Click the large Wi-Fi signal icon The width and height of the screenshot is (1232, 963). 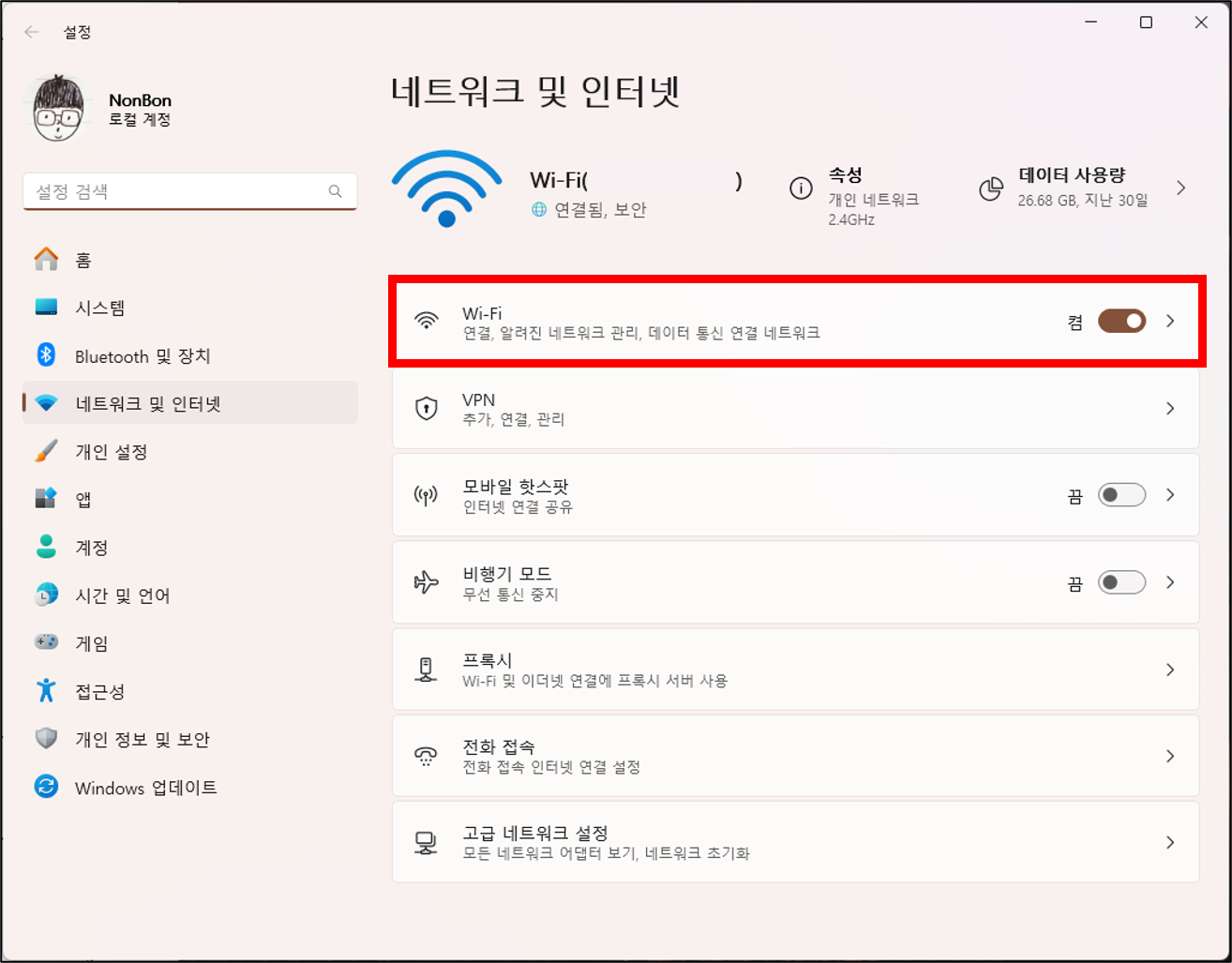(x=446, y=188)
